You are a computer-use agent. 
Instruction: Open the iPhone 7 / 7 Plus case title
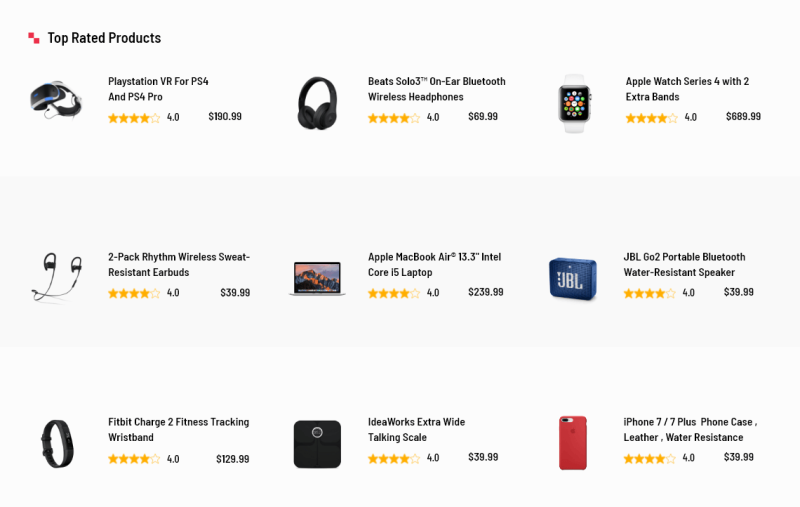pos(689,429)
